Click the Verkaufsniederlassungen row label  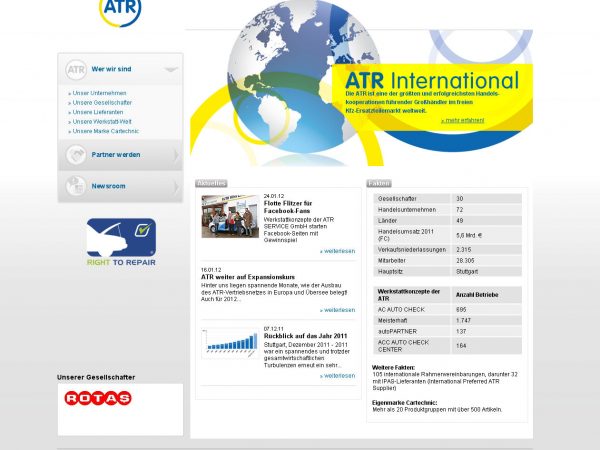point(412,249)
